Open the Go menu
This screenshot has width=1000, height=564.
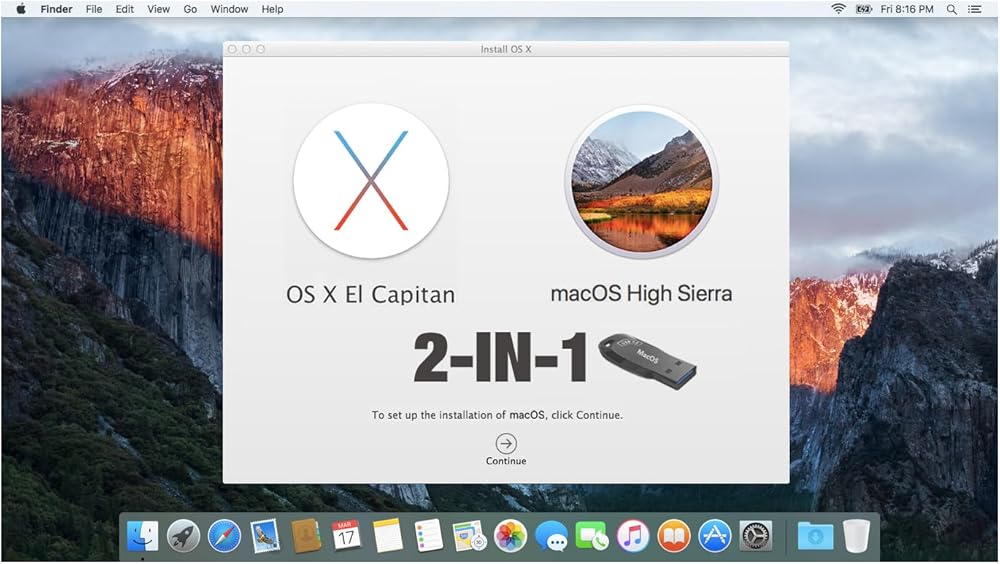(x=190, y=9)
